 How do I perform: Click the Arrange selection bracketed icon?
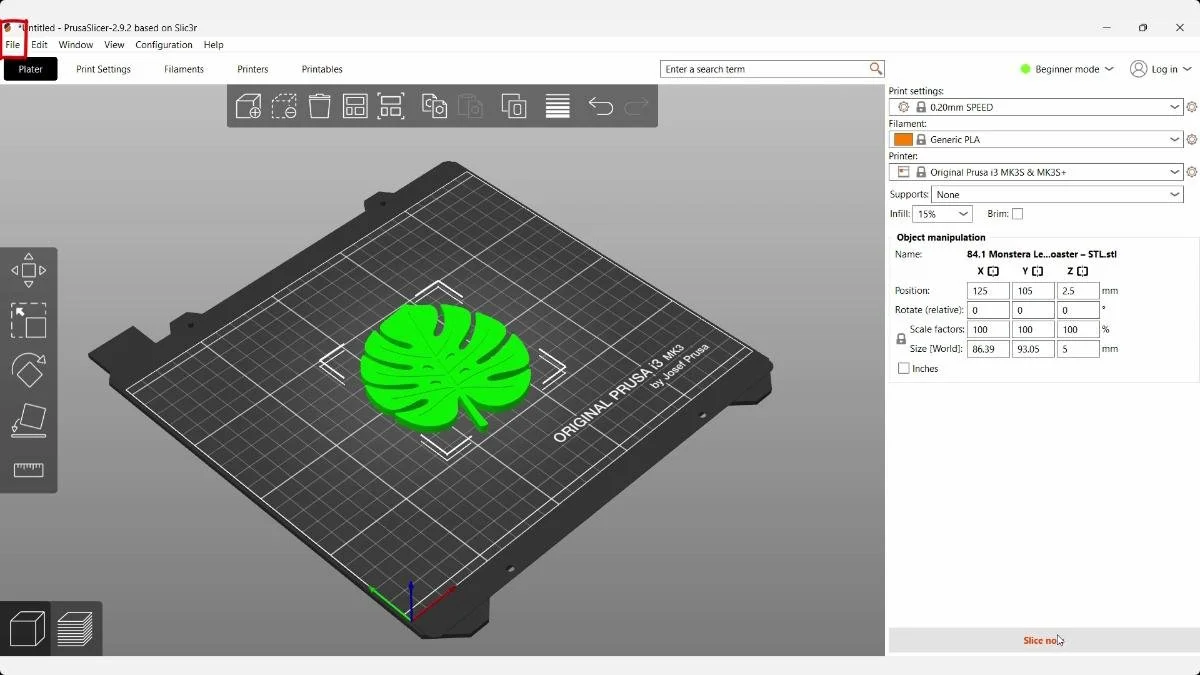(390, 106)
